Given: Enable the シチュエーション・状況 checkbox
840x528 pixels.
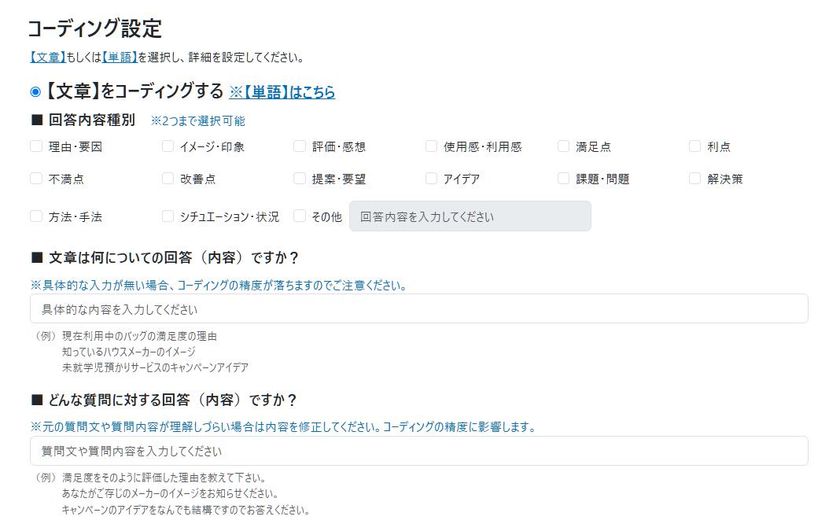Looking at the screenshot, I should pos(168,216).
